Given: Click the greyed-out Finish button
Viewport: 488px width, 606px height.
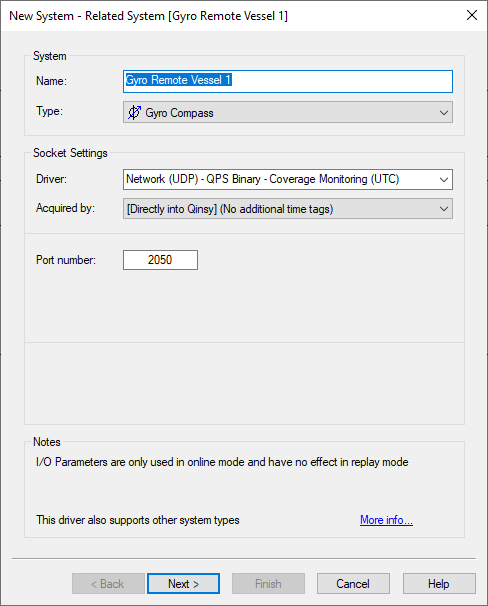Looking at the screenshot, I should pos(268,584).
